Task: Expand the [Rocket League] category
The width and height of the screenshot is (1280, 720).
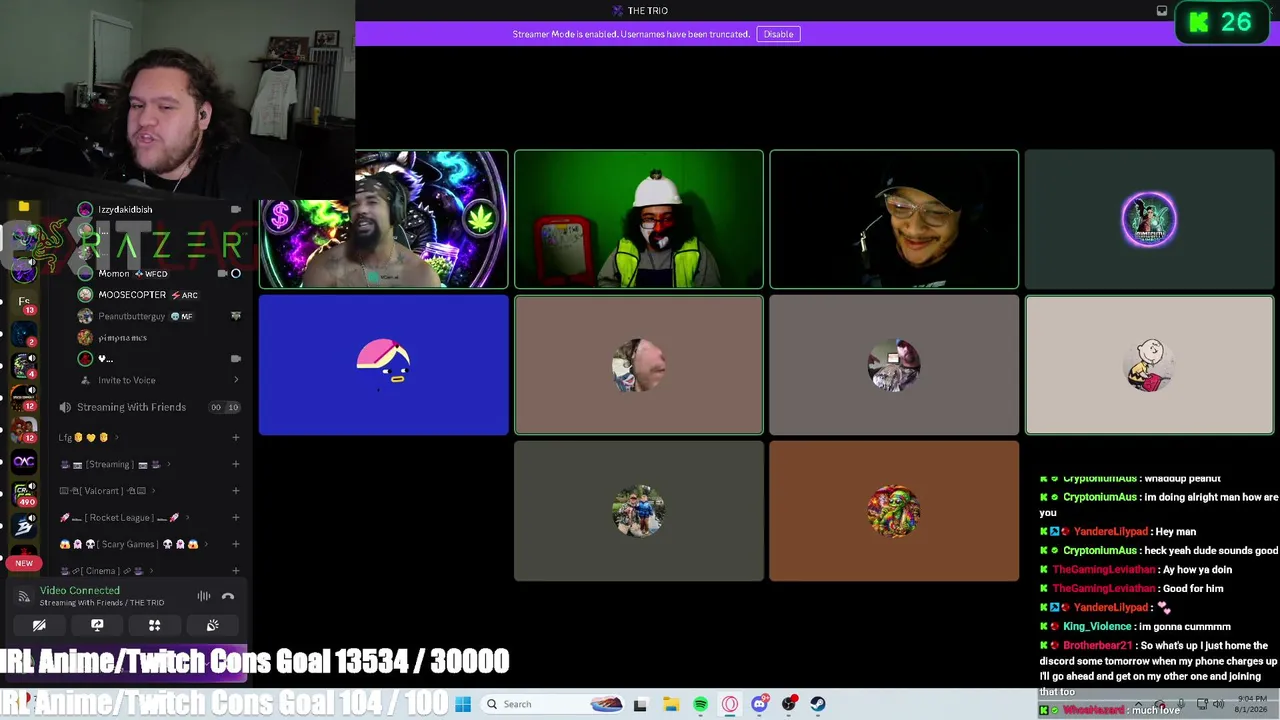Action: [124, 518]
